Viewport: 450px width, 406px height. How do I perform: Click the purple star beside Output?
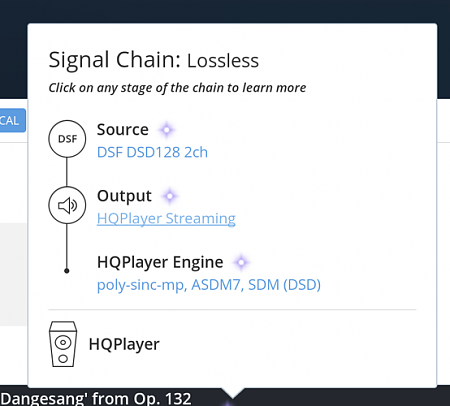170,196
